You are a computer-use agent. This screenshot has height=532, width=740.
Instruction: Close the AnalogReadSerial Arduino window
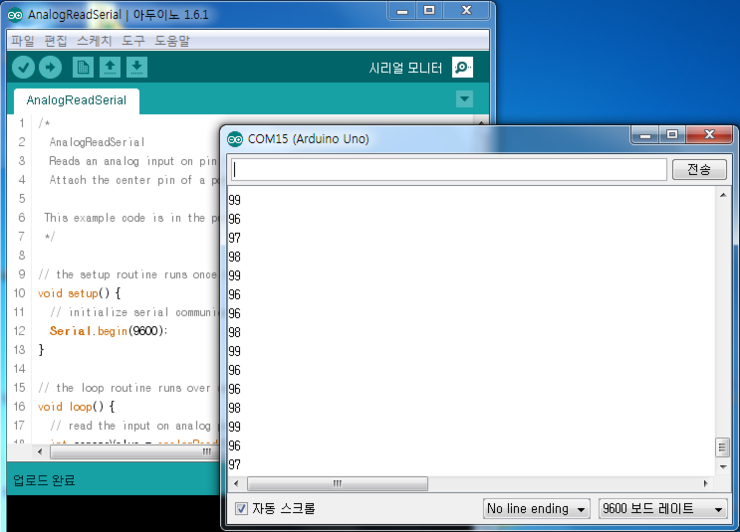[466, 11]
